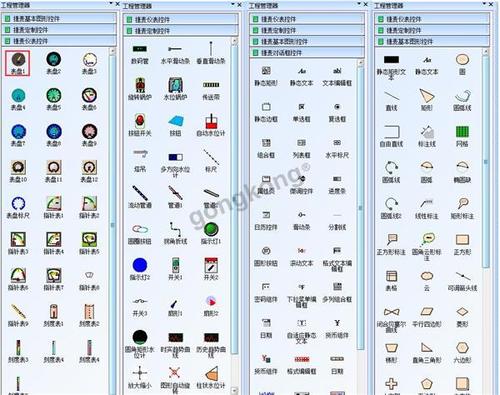Select the 进度条 progress bar control
Viewport: 500px width, 395px height.
pyautogui.click(x=337, y=185)
